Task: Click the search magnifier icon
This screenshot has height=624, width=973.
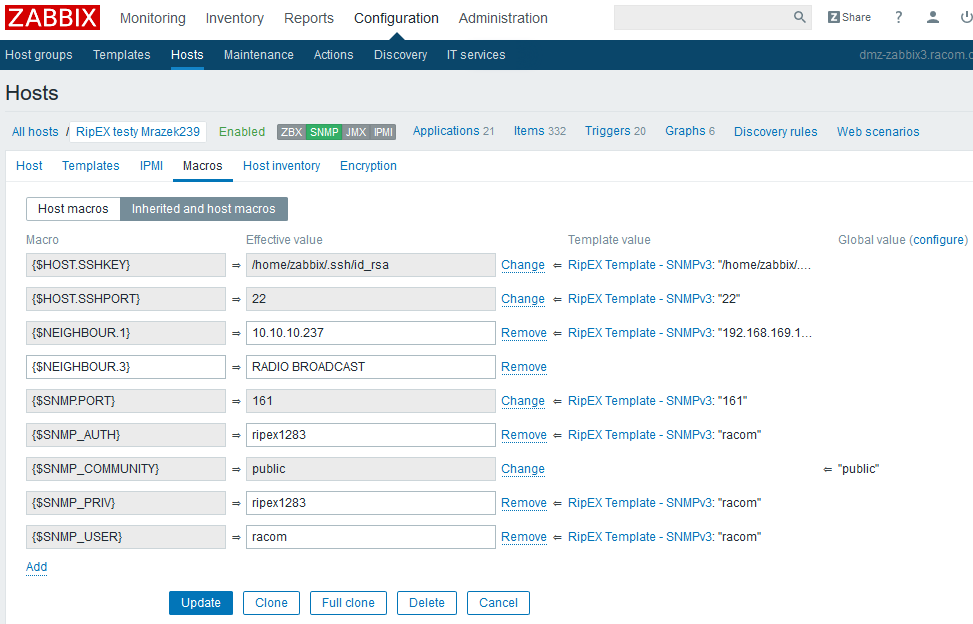Action: [800, 17]
